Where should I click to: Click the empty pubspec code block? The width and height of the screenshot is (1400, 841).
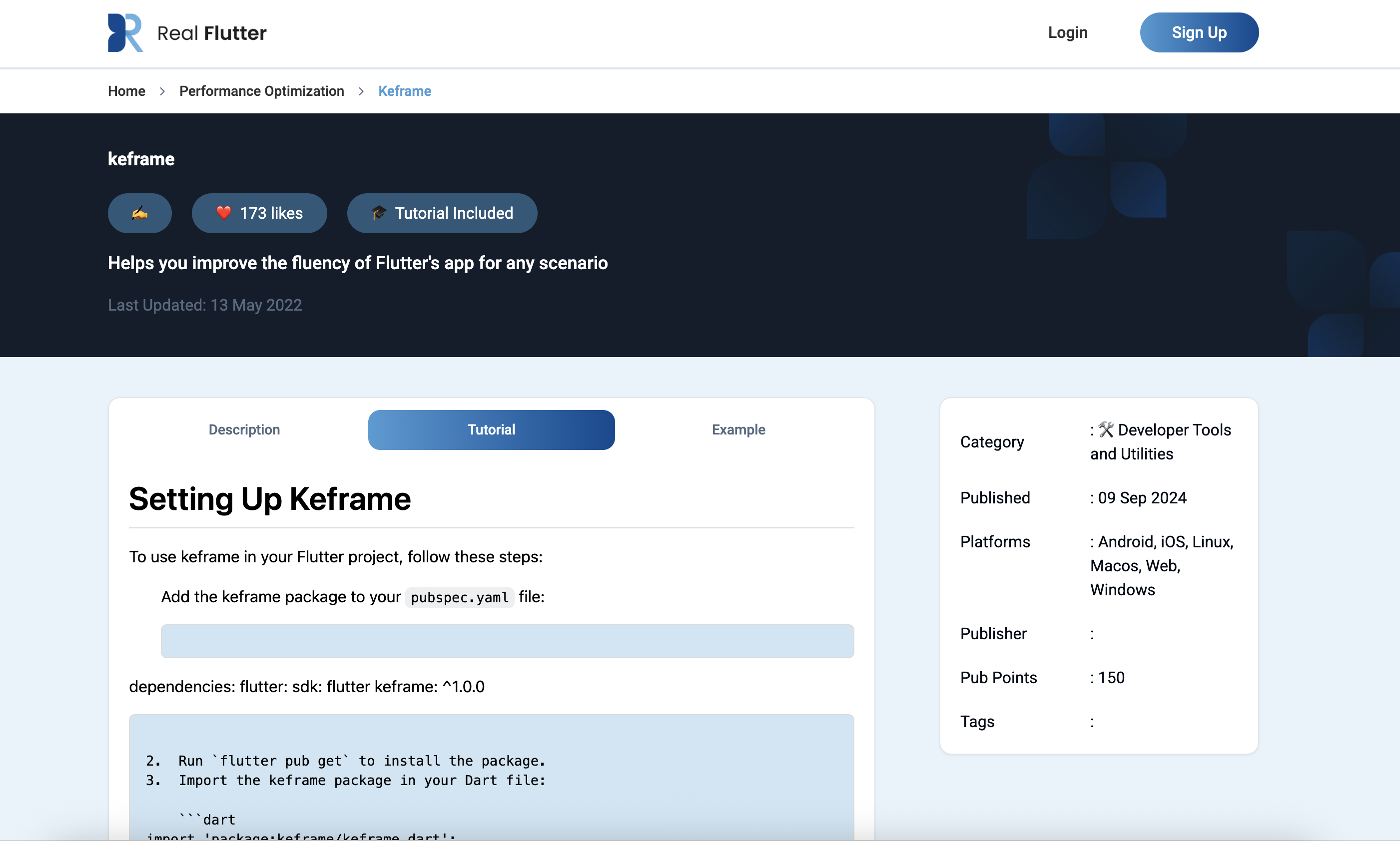(x=507, y=641)
